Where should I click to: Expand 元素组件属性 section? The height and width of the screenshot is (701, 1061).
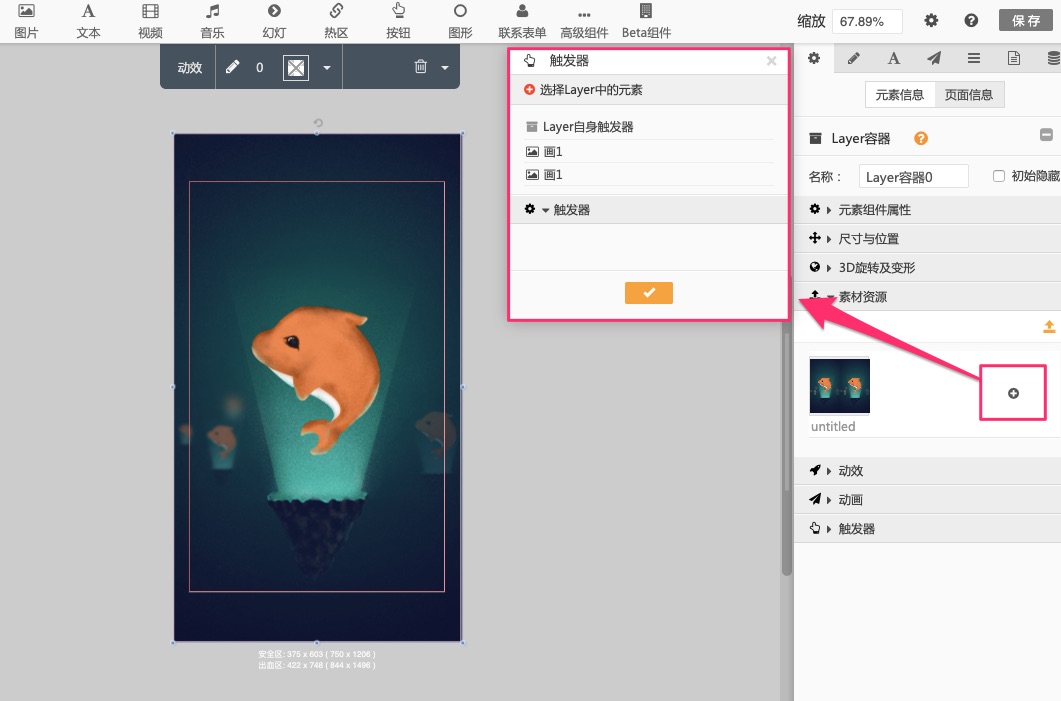point(928,210)
